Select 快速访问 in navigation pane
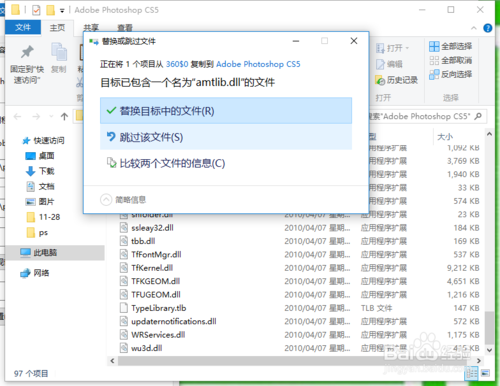 point(43,141)
